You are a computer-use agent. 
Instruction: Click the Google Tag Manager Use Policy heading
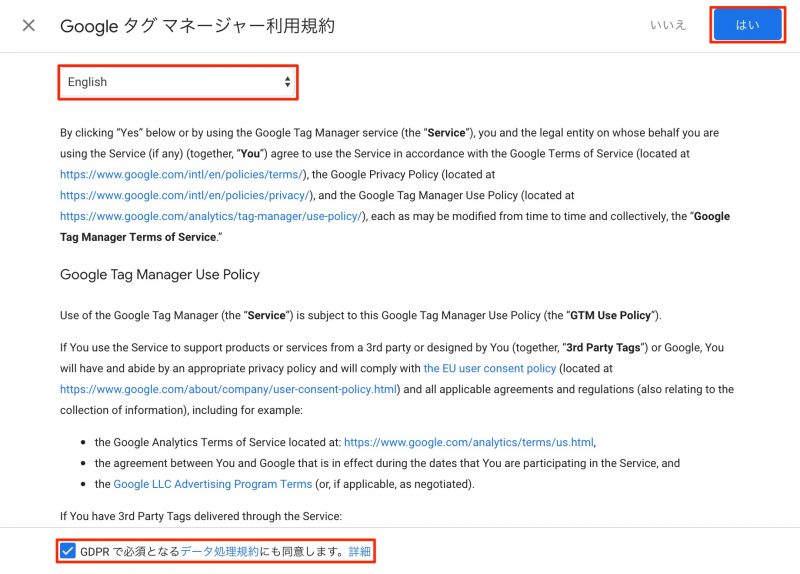pos(160,274)
